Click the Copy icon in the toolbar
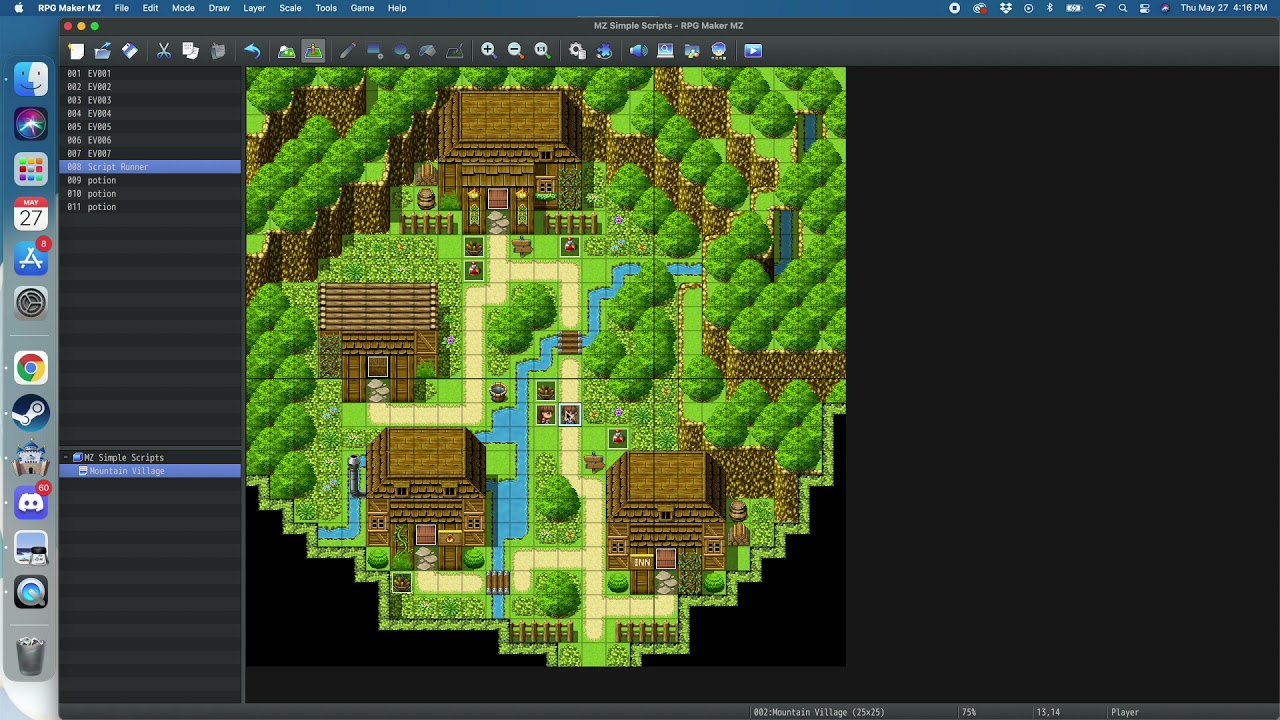The width and height of the screenshot is (1280, 720). 191,51
